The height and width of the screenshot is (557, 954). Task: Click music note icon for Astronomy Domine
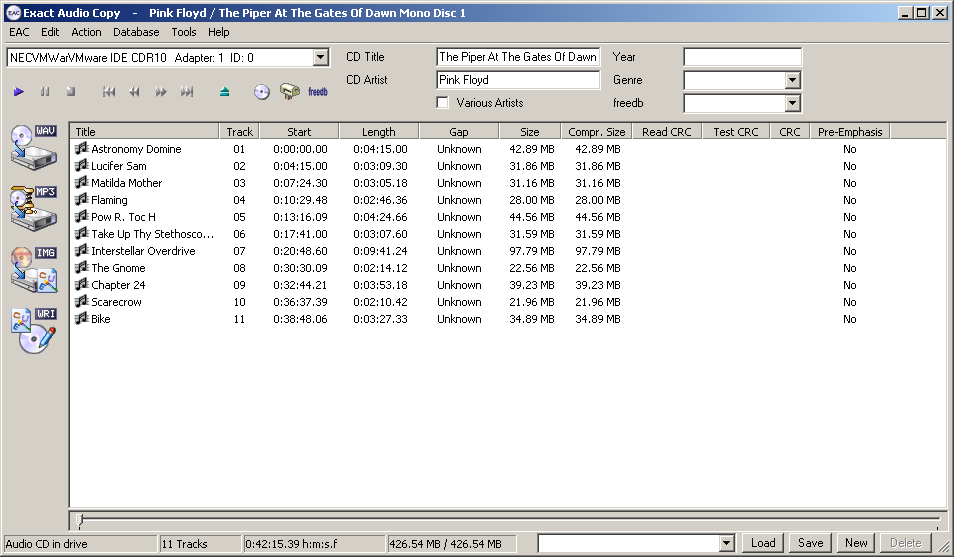(82, 149)
